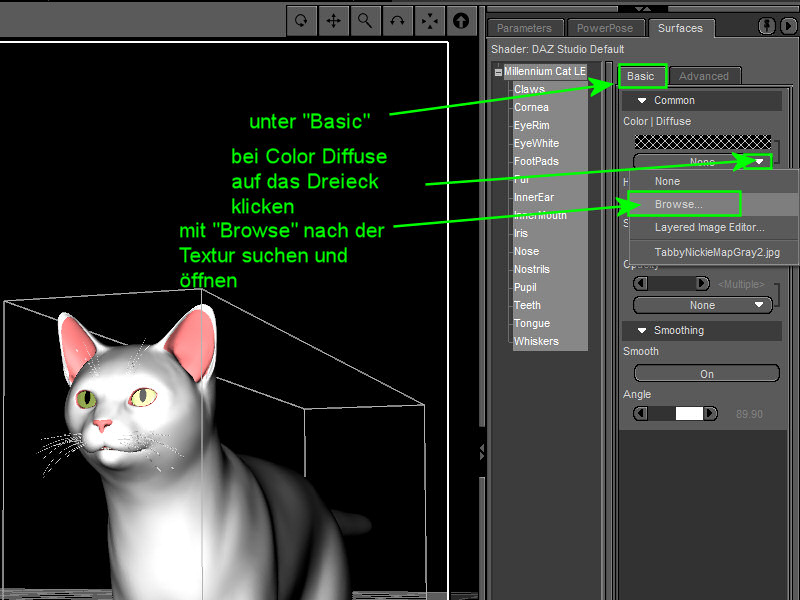Image resolution: width=800 pixels, height=600 pixels.
Task: Select the Claws surface
Action: tap(530, 89)
